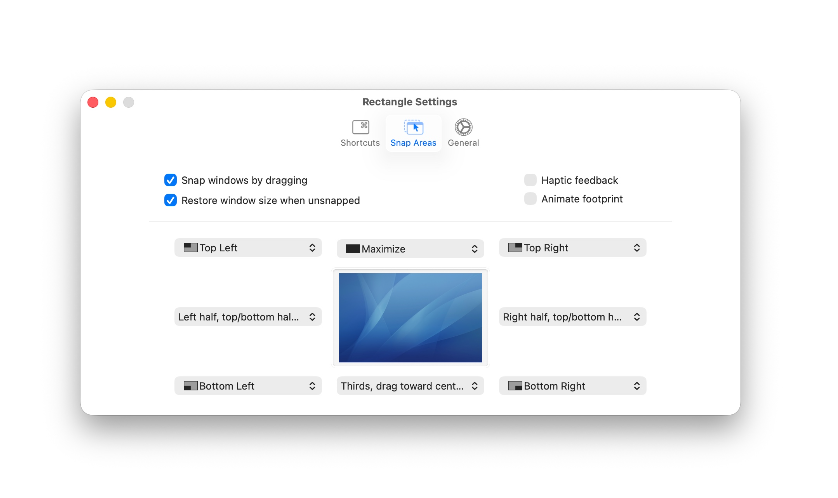
Task: Click the Snap Areas tab label
Action: (x=413, y=143)
